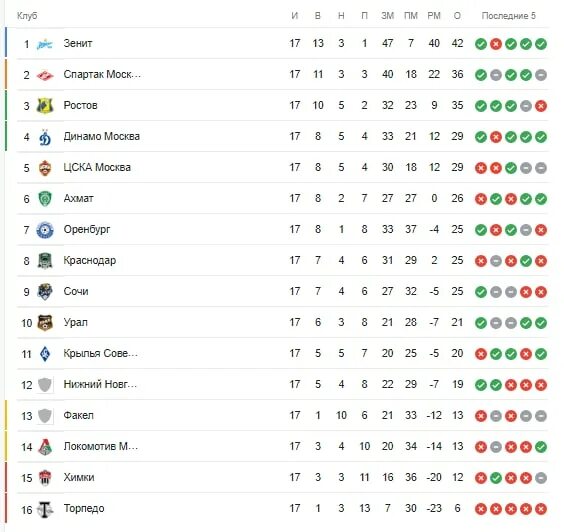Click Спартак's last gray draw indicator
Viewport: 564px width, 532px height.
(541, 75)
